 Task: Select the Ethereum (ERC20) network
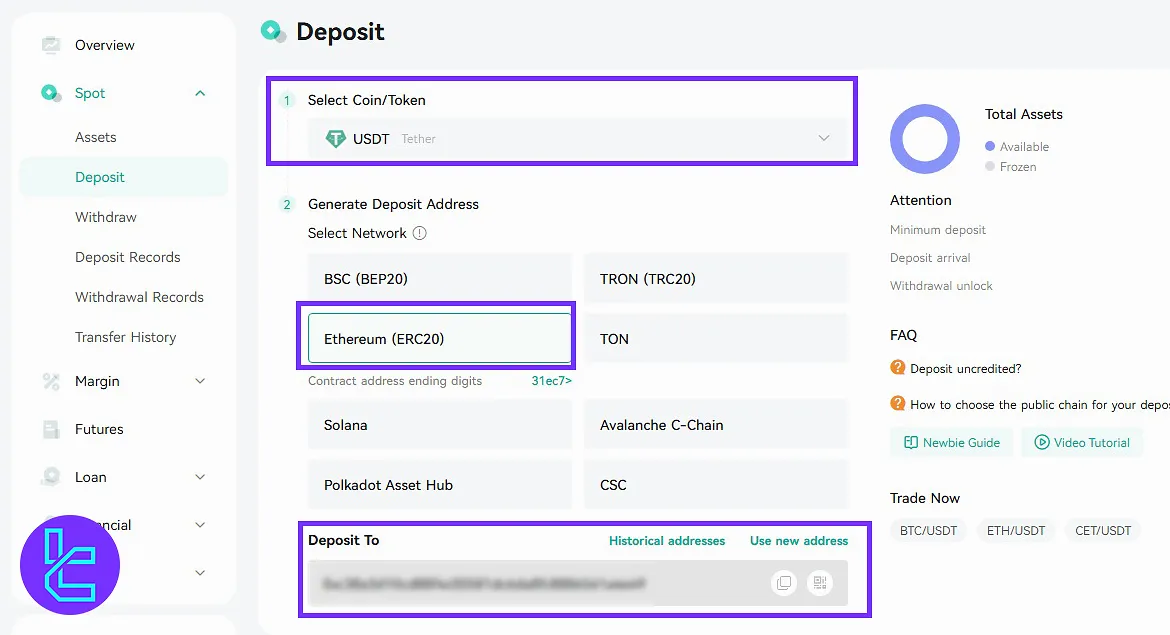point(439,339)
